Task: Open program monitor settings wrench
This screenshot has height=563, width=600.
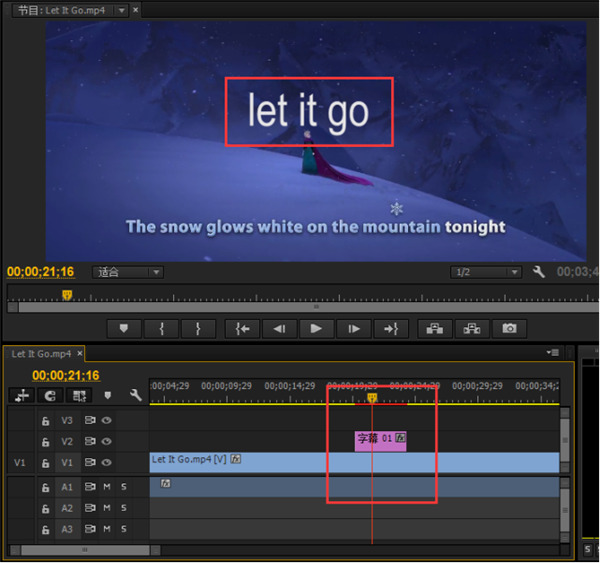Action: [x=539, y=272]
